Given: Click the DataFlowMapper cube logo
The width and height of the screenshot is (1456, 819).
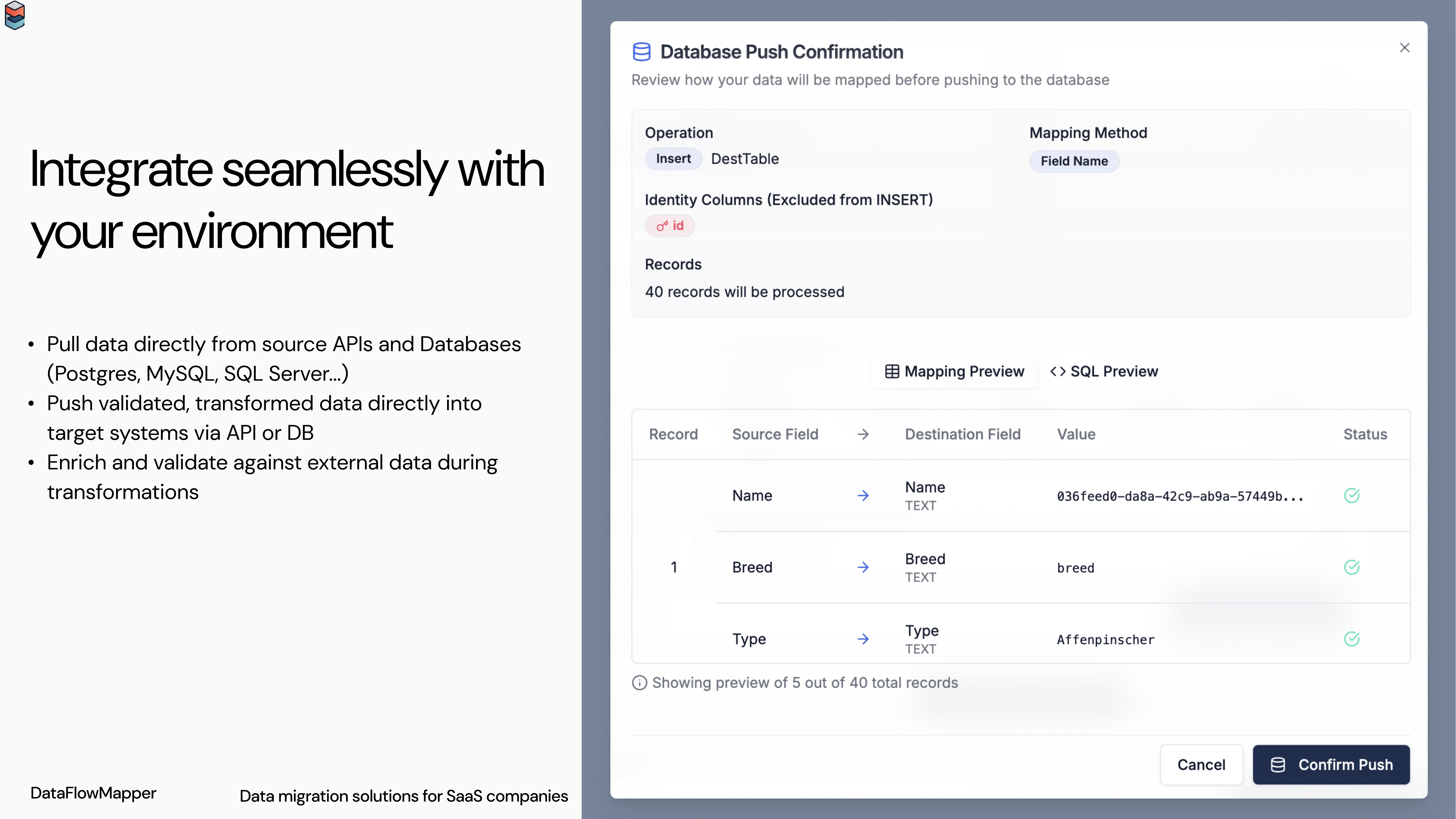Looking at the screenshot, I should pyautogui.click(x=15, y=15).
